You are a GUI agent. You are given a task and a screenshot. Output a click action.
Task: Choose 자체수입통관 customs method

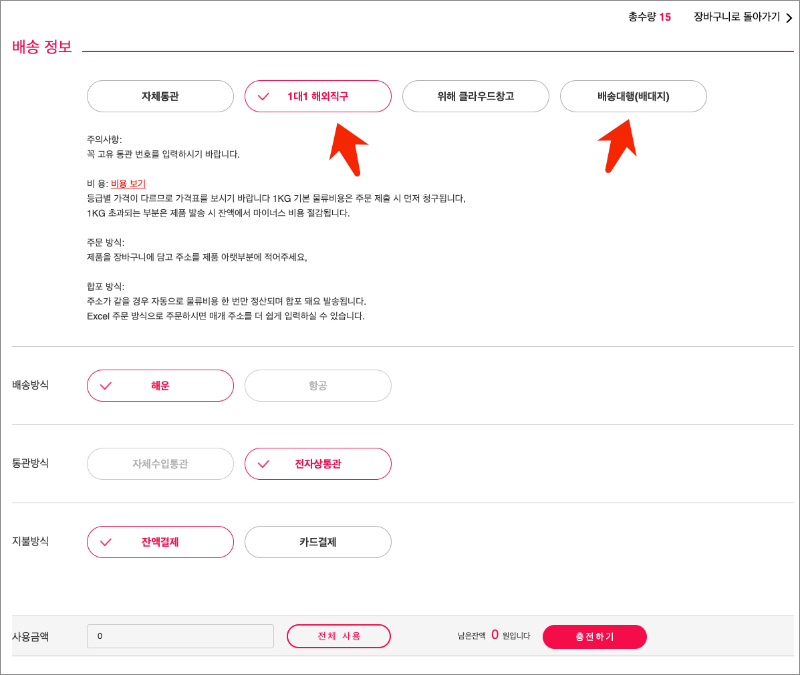(160, 464)
